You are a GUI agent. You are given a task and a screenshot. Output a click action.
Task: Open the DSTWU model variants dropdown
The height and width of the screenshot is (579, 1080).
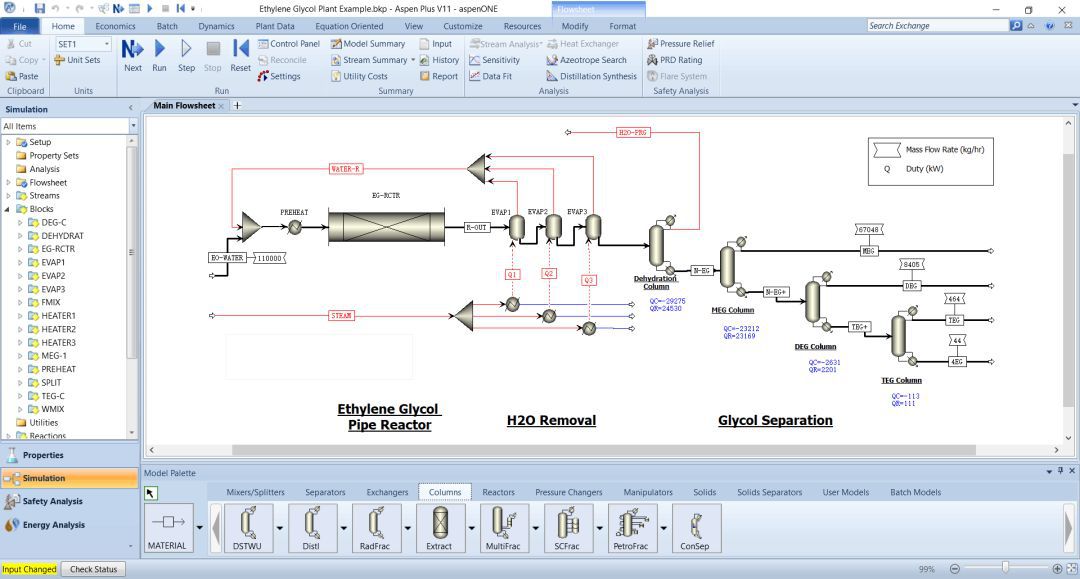(x=280, y=528)
